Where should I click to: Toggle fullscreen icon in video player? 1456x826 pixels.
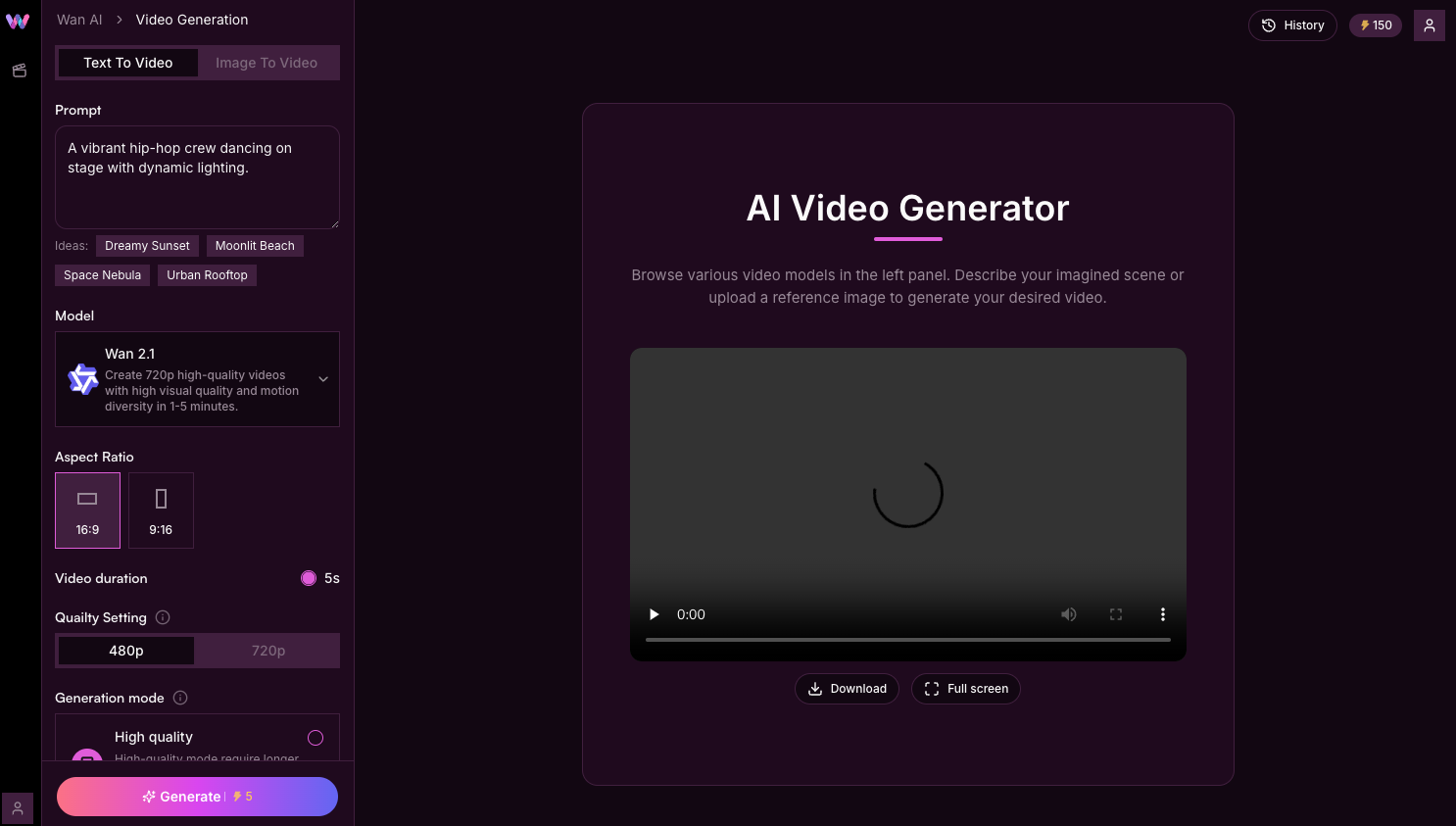(1116, 614)
